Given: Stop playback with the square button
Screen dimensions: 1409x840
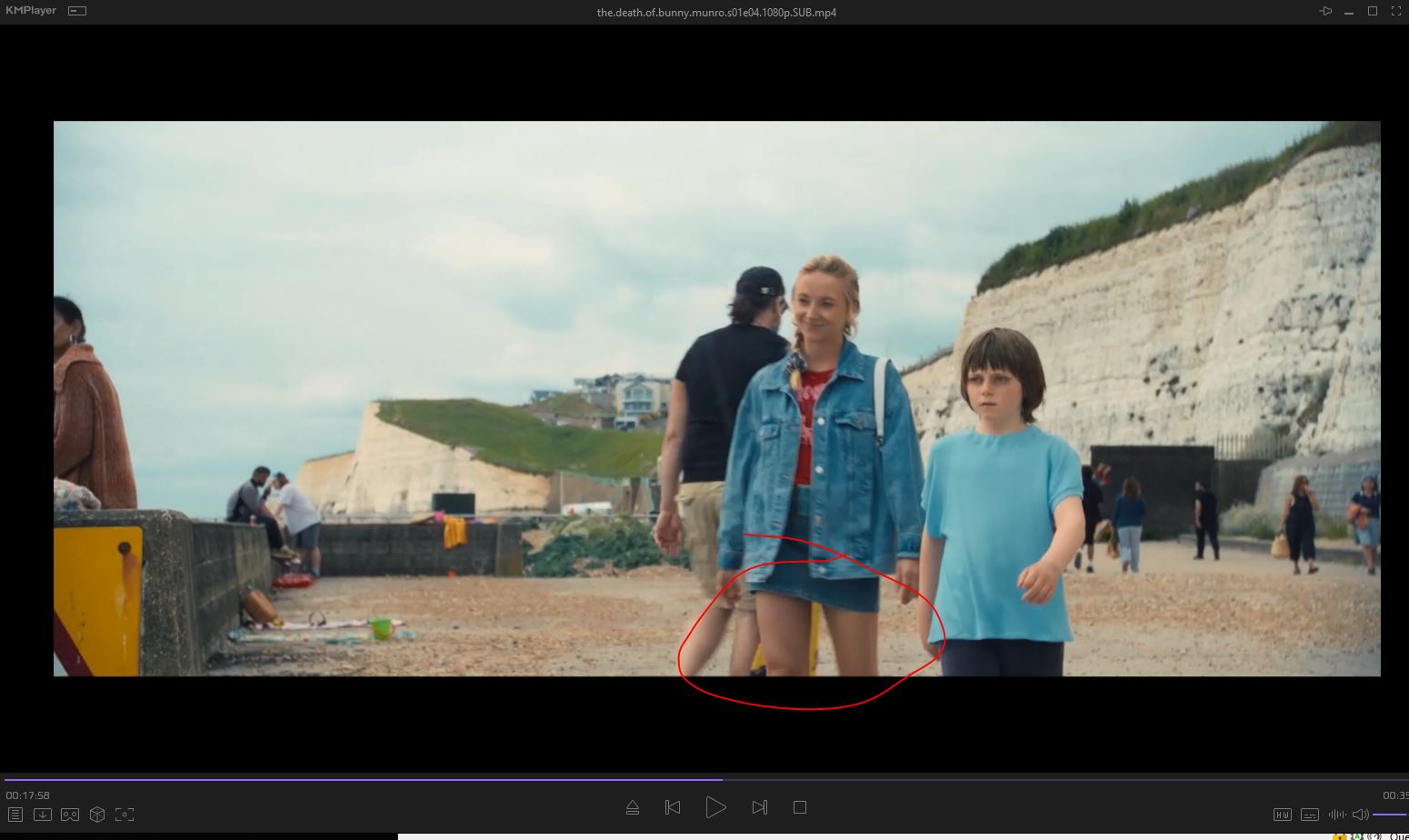Looking at the screenshot, I should (x=800, y=807).
